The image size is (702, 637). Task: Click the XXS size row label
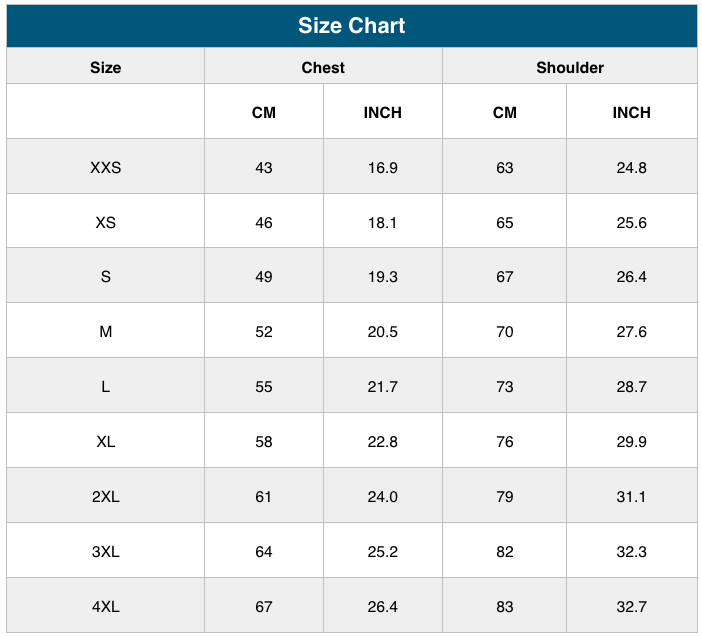coord(105,167)
